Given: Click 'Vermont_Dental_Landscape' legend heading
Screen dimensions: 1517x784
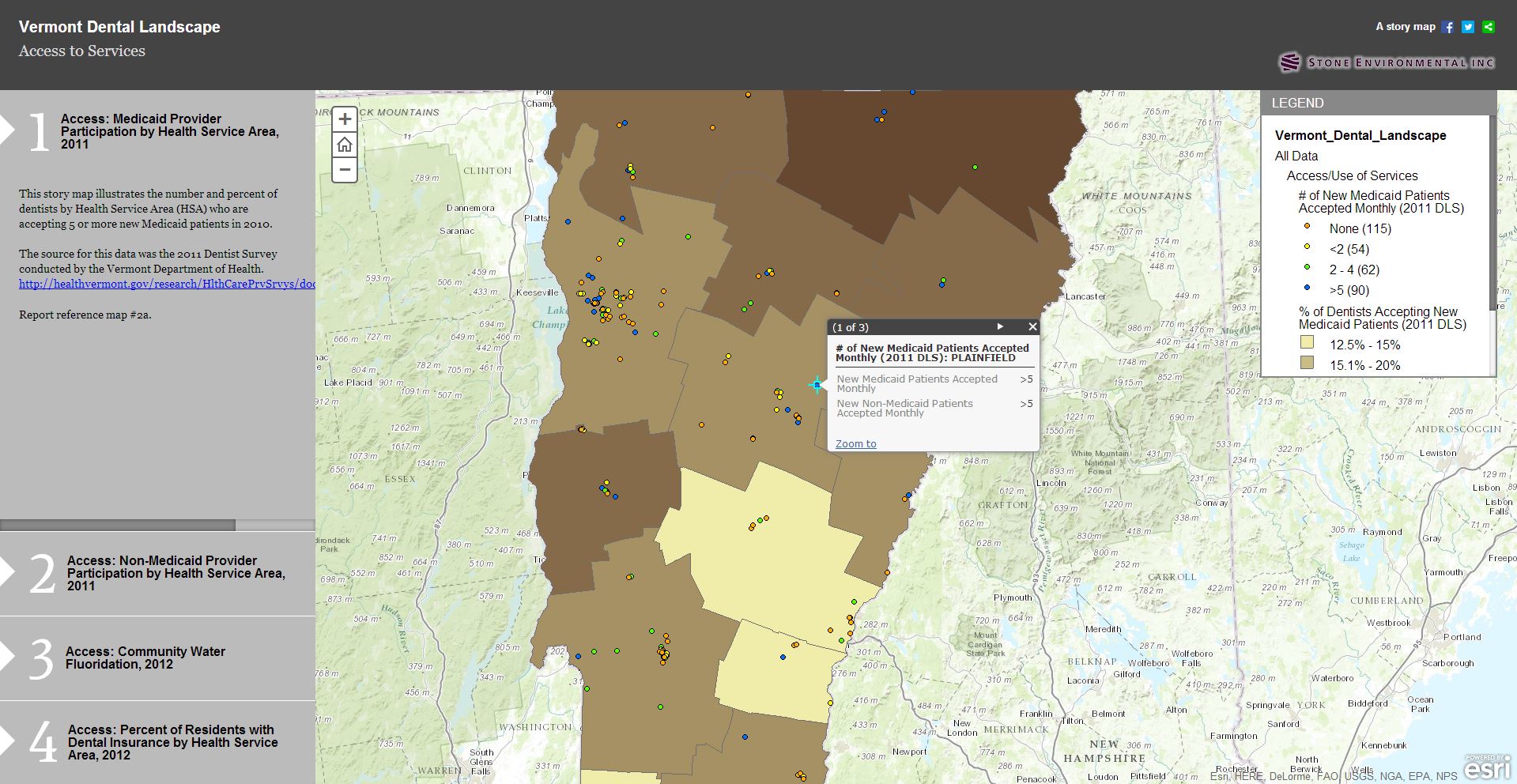Looking at the screenshot, I should [x=1360, y=136].
